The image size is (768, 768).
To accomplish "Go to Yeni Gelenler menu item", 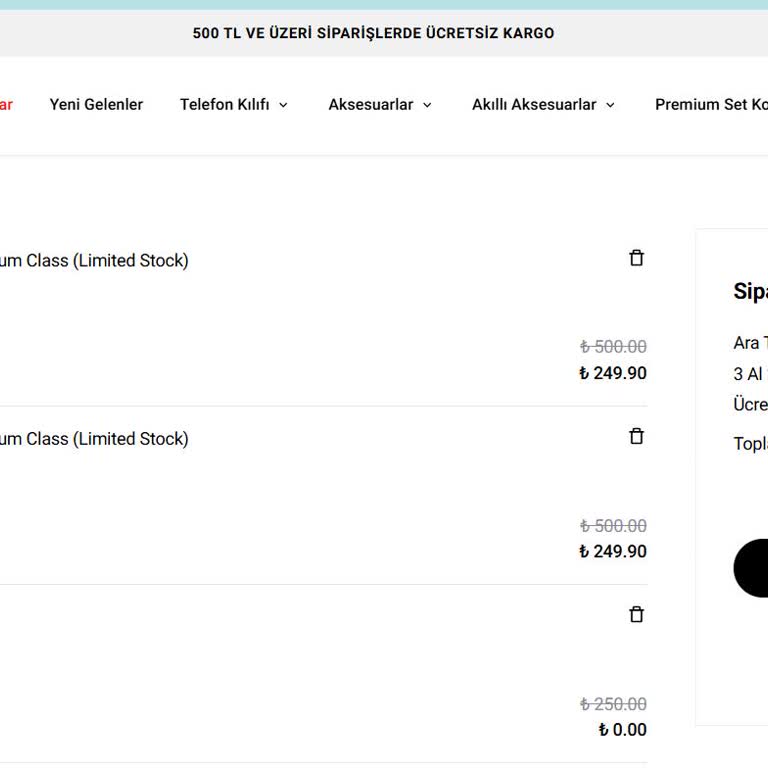I will point(96,104).
